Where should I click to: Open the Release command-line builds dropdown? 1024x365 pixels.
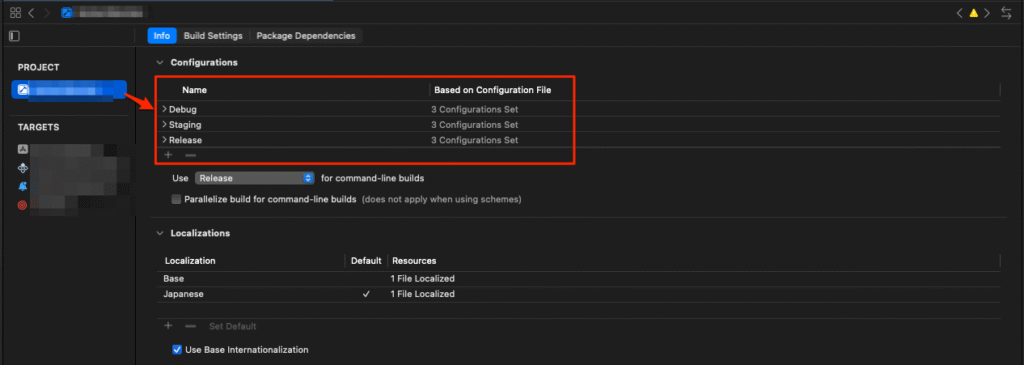(x=255, y=178)
